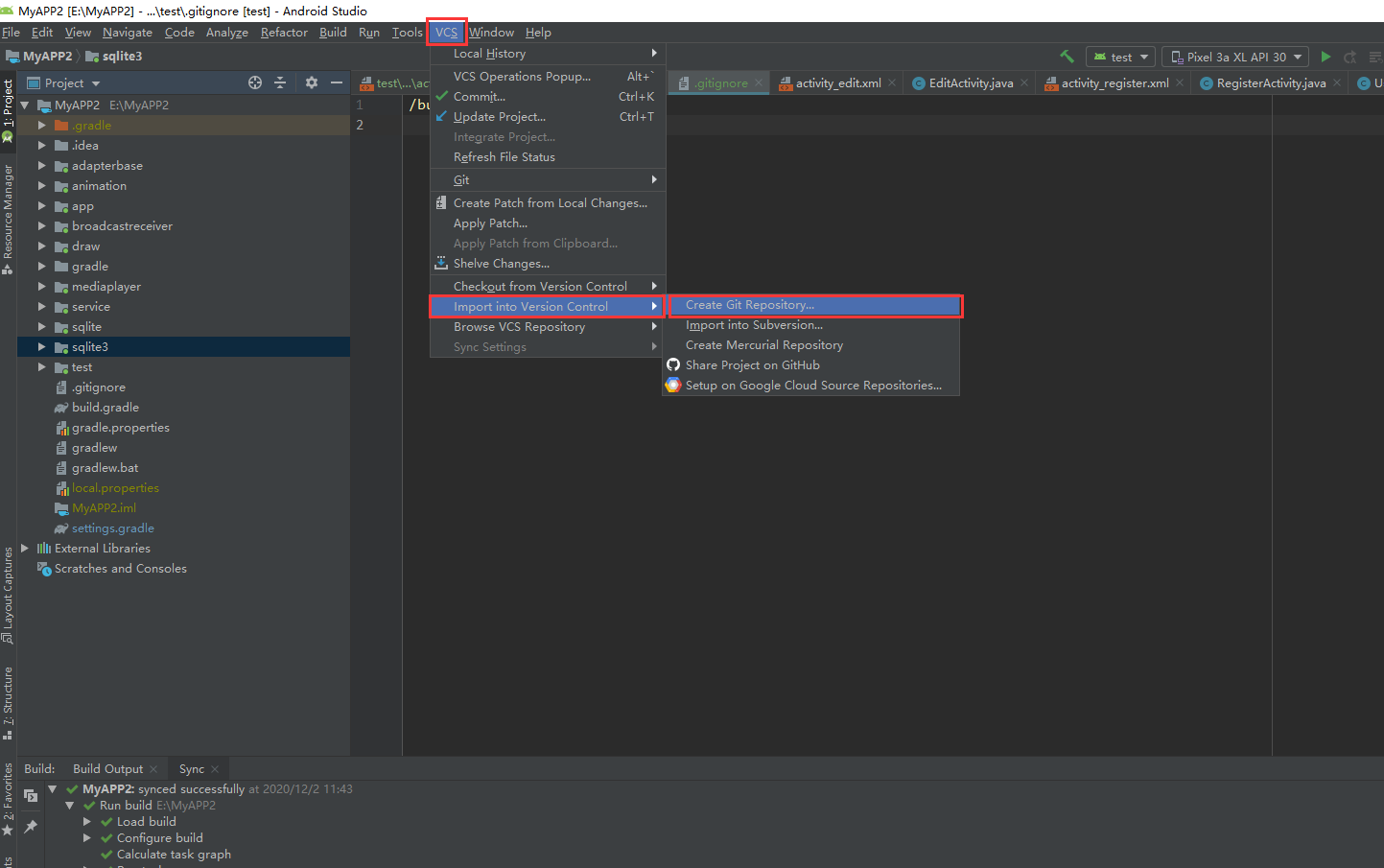1384x868 pixels.
Task: Open the Resource Manager side tab
Action: pos(8,219)
